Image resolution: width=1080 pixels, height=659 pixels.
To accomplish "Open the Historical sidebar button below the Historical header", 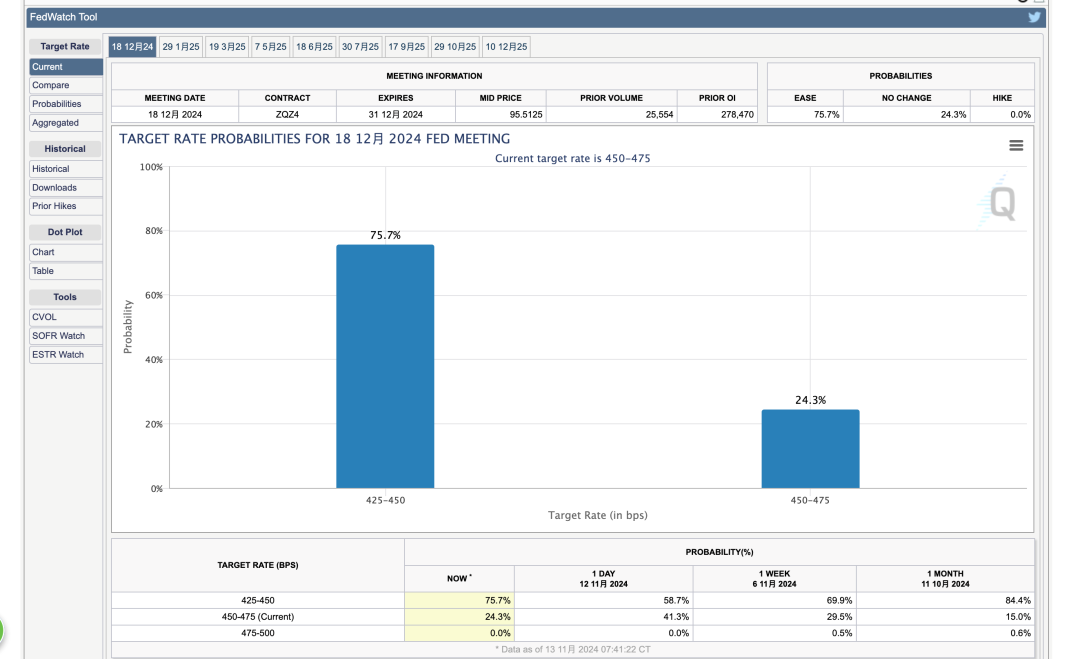I will (66, 169).
